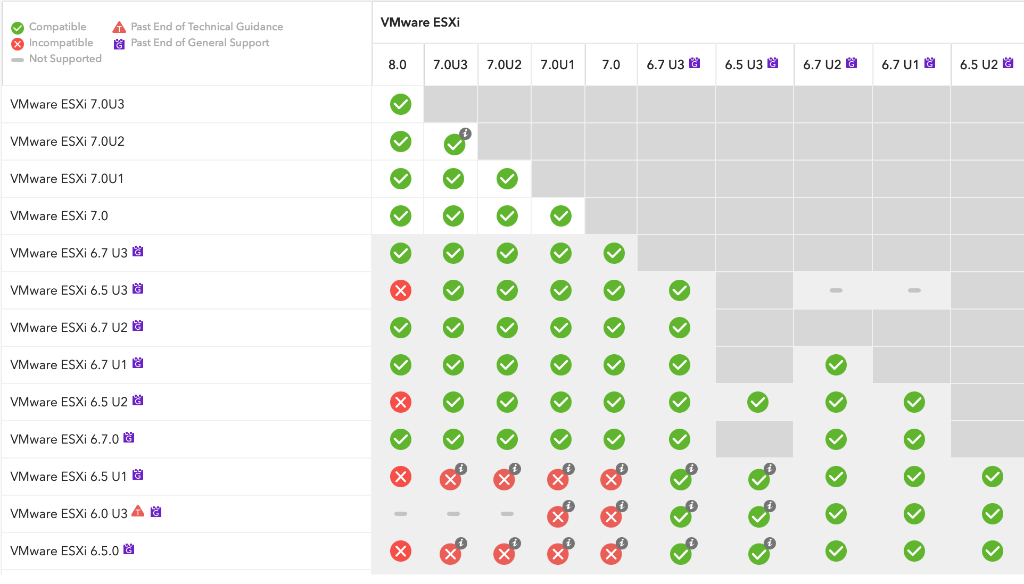
Task: Select the VMware ESXi 7.0U1 row label
Action: tap(67, 178)
